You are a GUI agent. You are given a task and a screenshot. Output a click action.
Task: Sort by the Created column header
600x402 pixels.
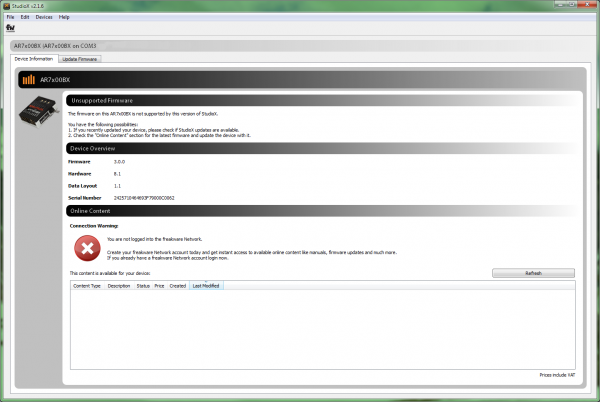[x=178, y=286]
